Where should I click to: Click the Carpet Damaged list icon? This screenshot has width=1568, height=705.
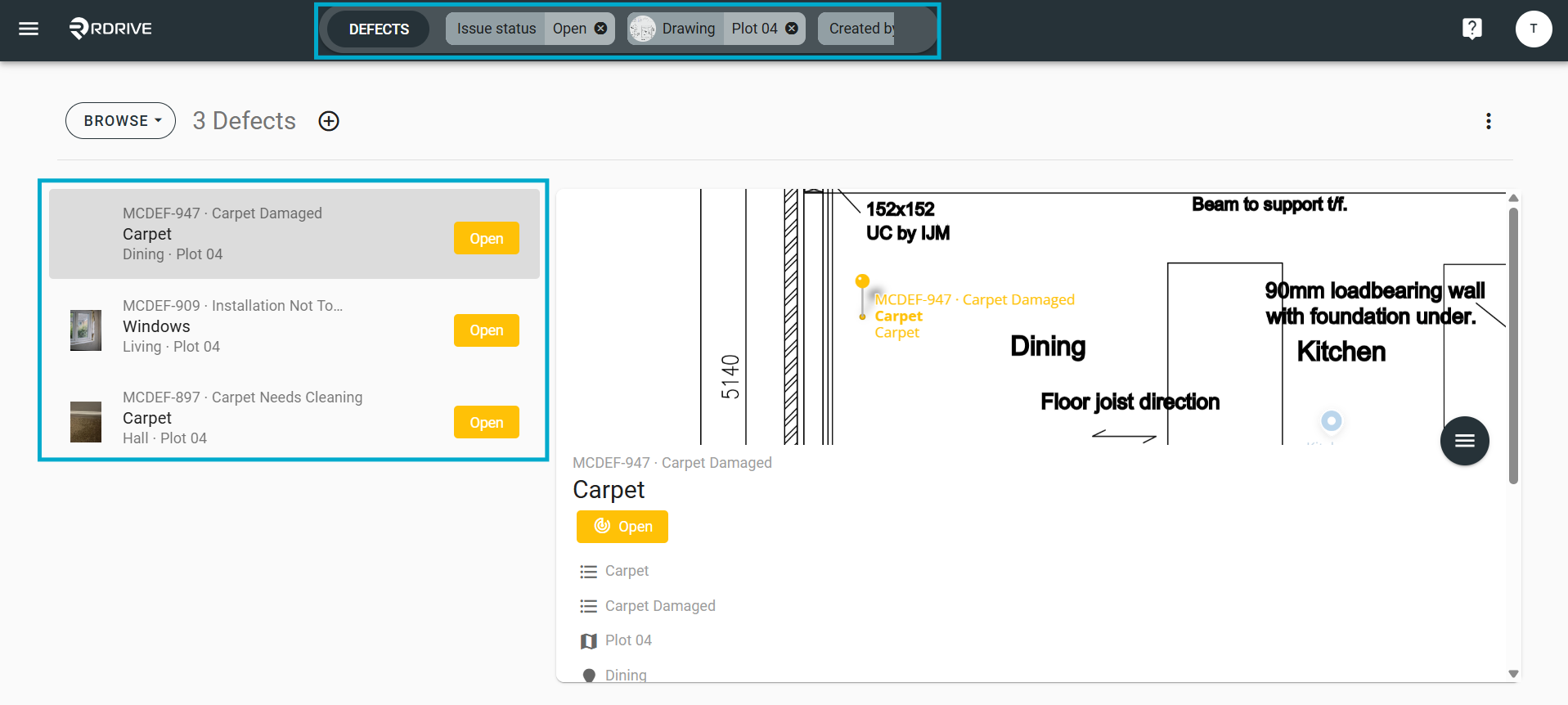(x=588, y=606)
